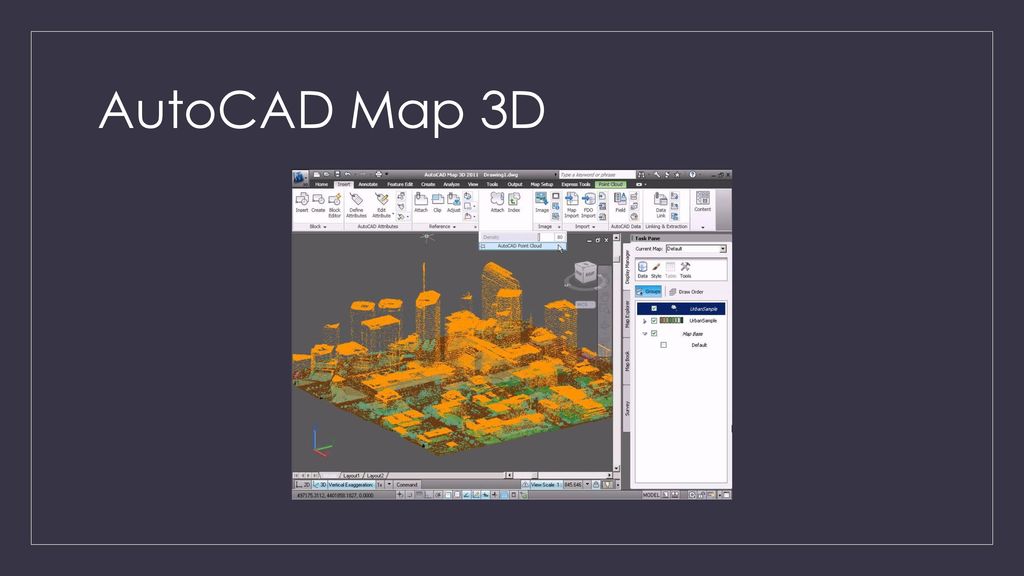
Task: Click the Style icon in Task Pane
Action: (656, 270)
